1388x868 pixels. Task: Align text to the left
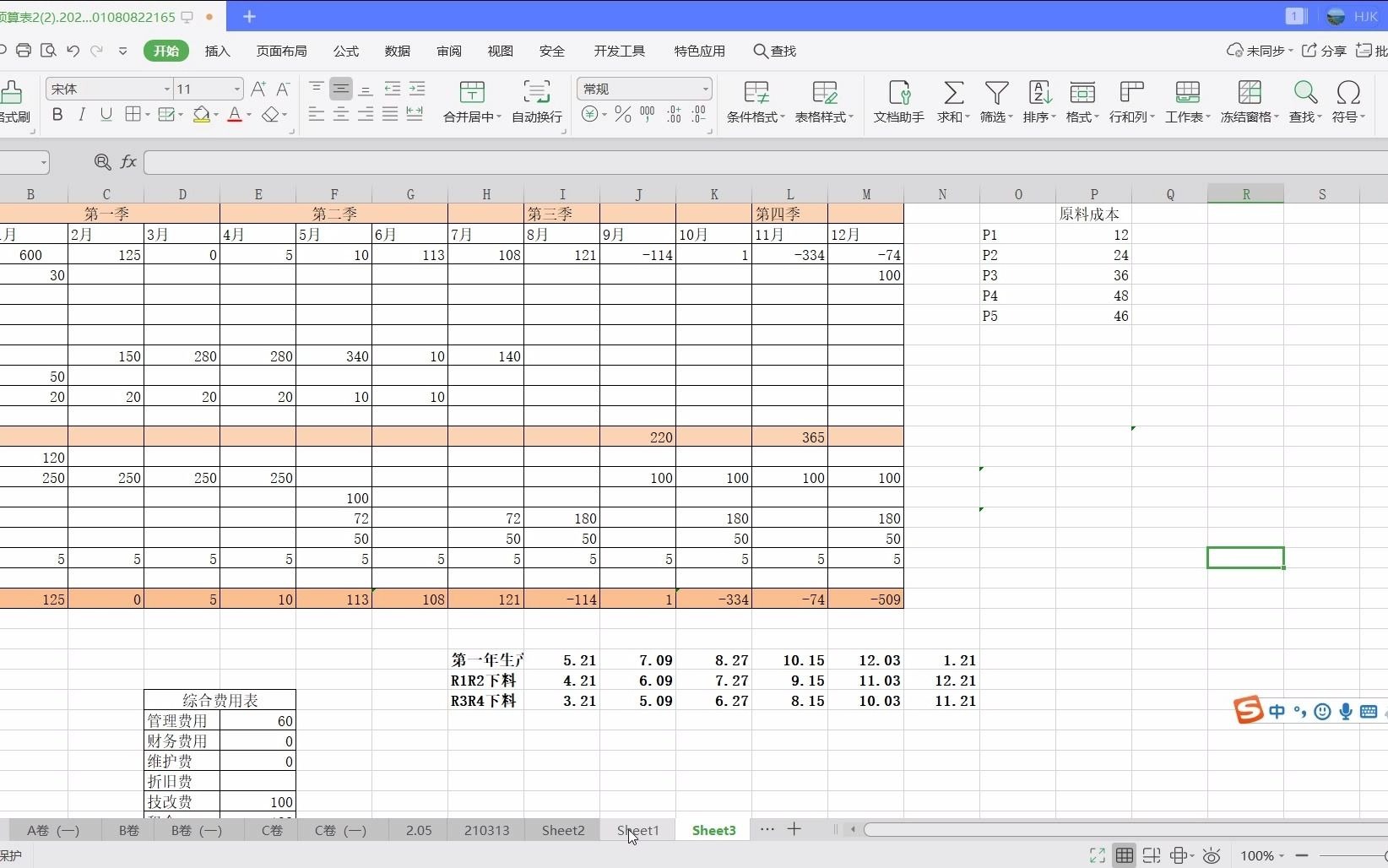tap(316, 114)
